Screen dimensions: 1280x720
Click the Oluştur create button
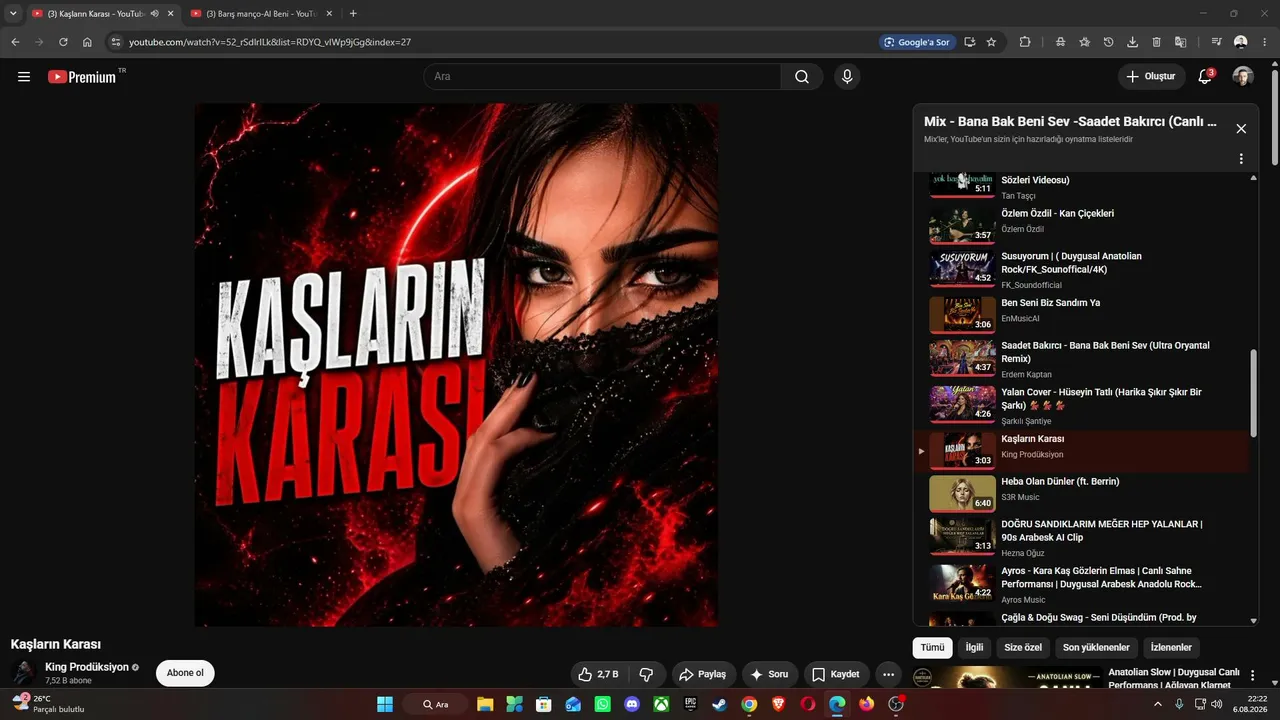(1151, 77)
